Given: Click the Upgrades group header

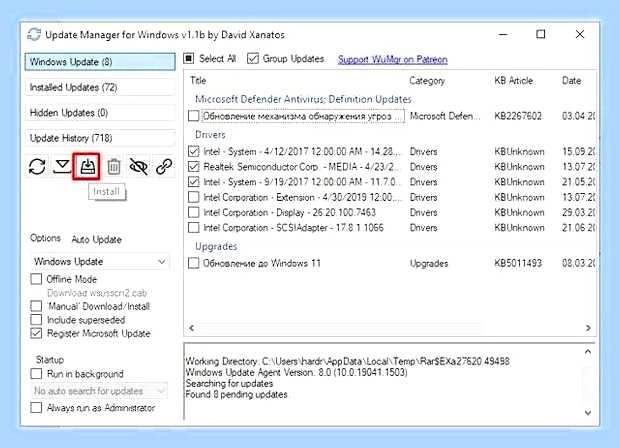Looking at the screenshot, I should (x=216, y=246).
